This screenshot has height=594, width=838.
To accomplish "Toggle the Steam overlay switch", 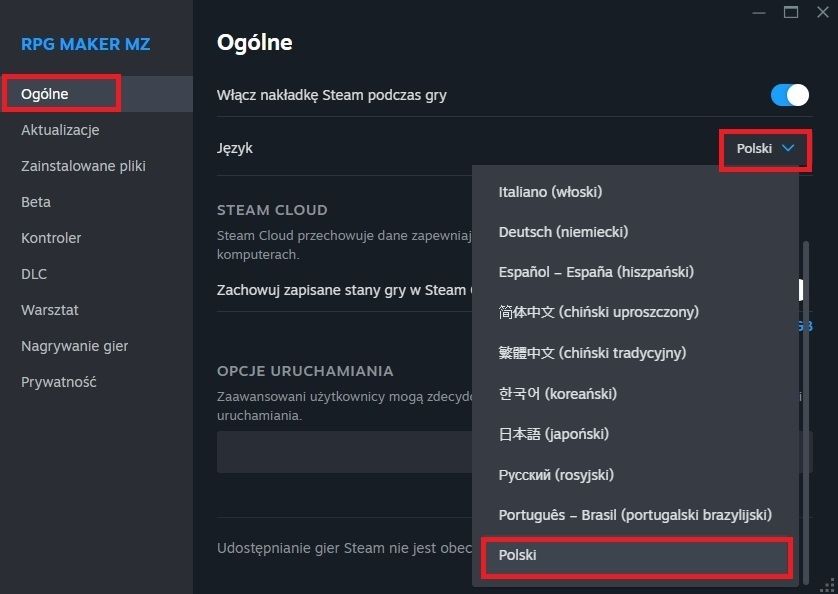I will 789,95.
